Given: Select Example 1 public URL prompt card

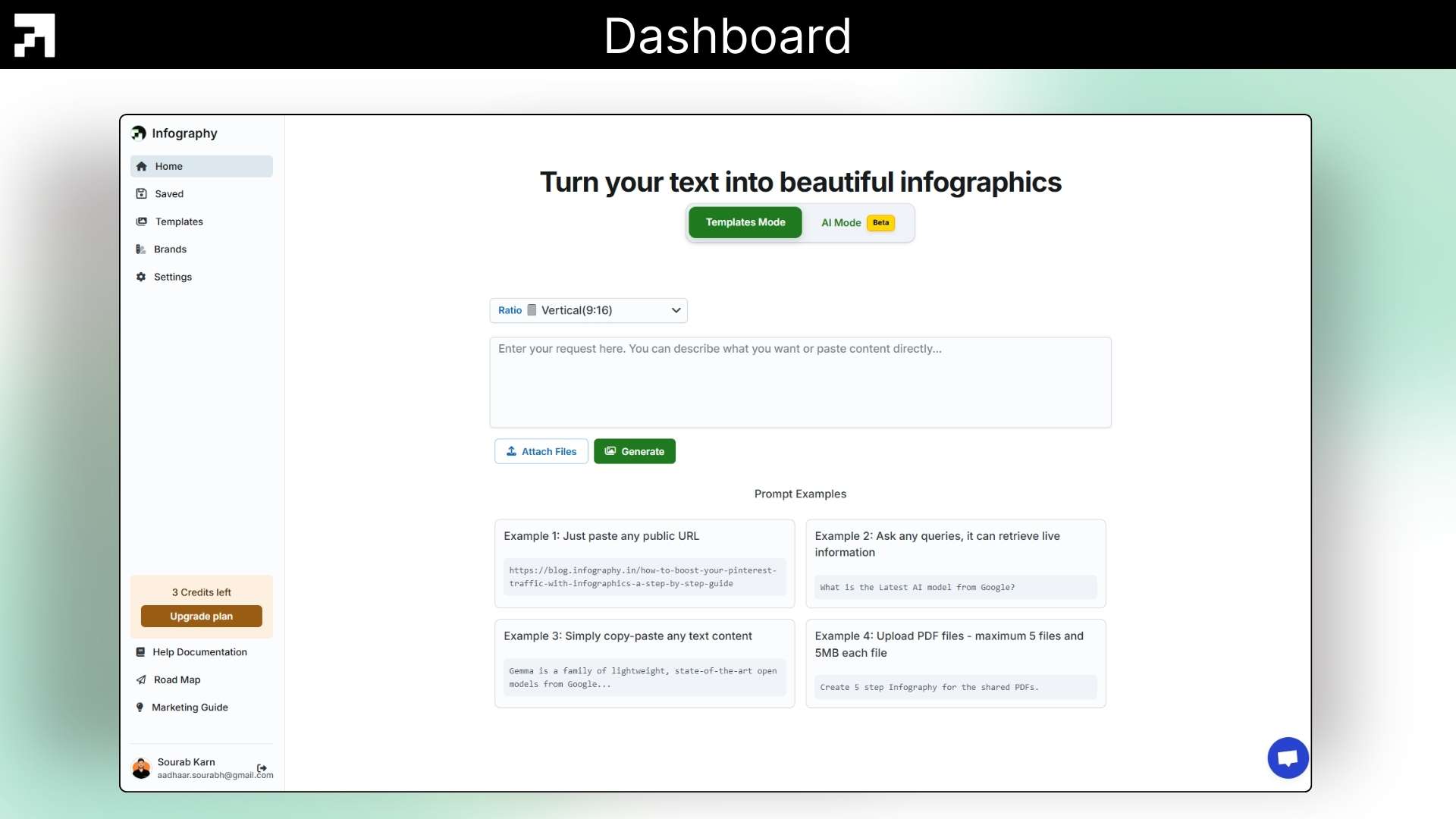Looking at the screenshot, I should click(x=644, y=563).
